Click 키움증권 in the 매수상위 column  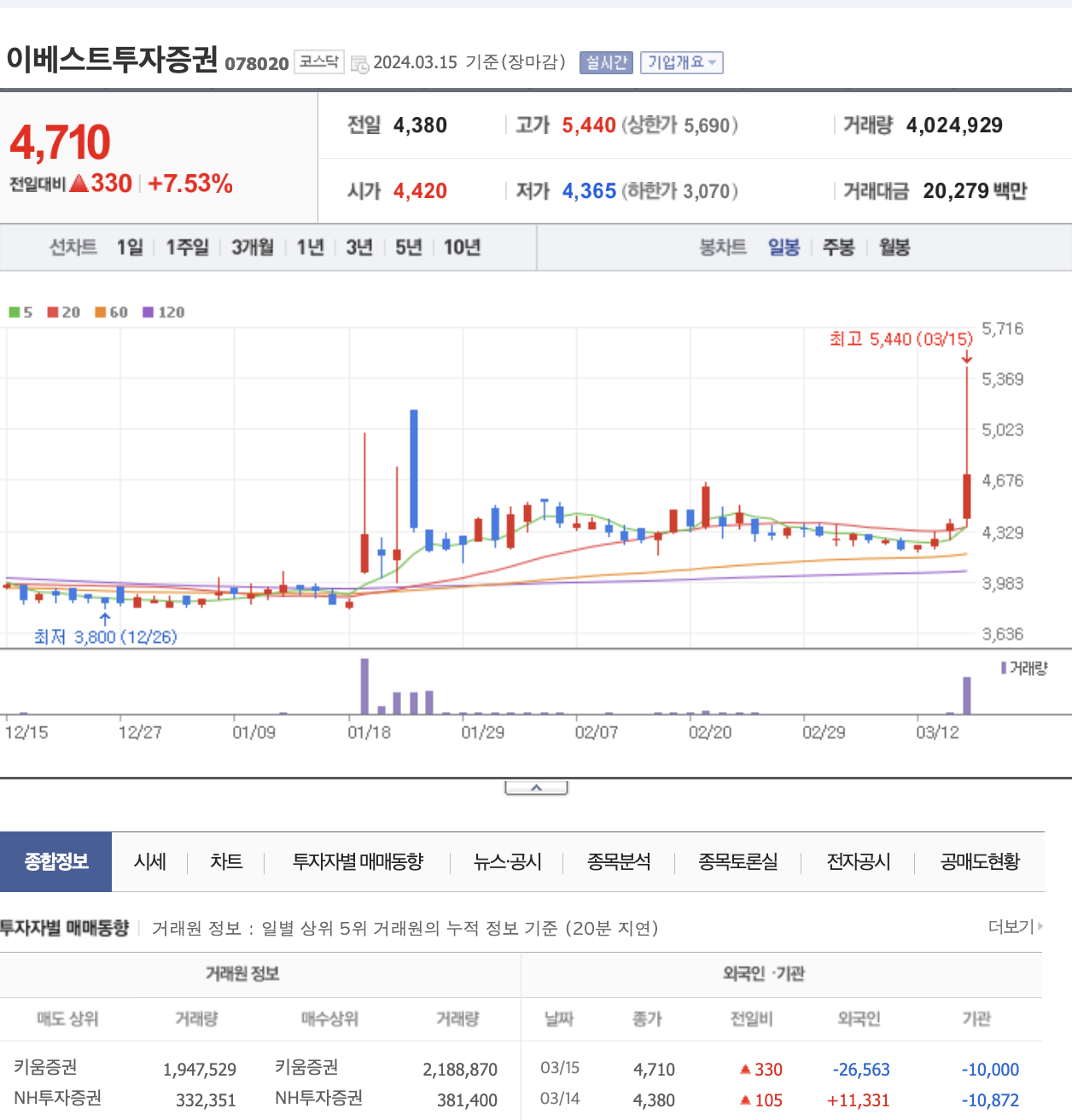tap(306, 1067)
